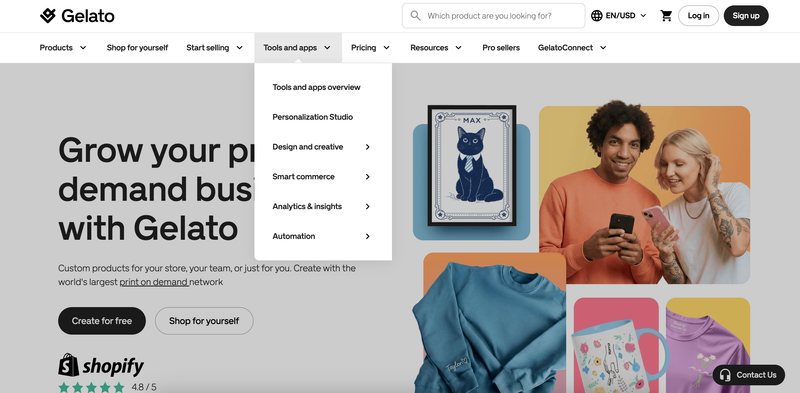The width and height of the screenshot is (800, 393).
Task: Expand the Resources menu
Action: [x=436, y=47]
